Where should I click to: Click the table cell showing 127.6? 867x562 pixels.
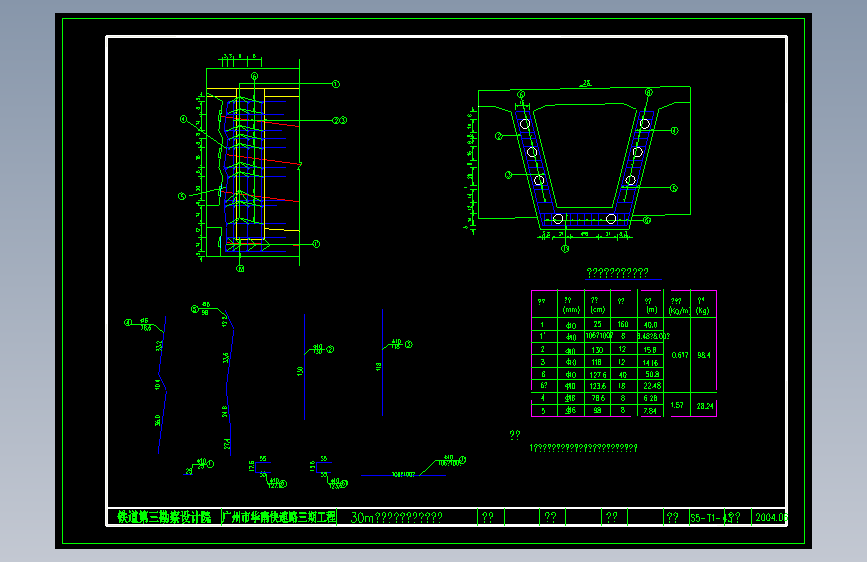(598, 374)
